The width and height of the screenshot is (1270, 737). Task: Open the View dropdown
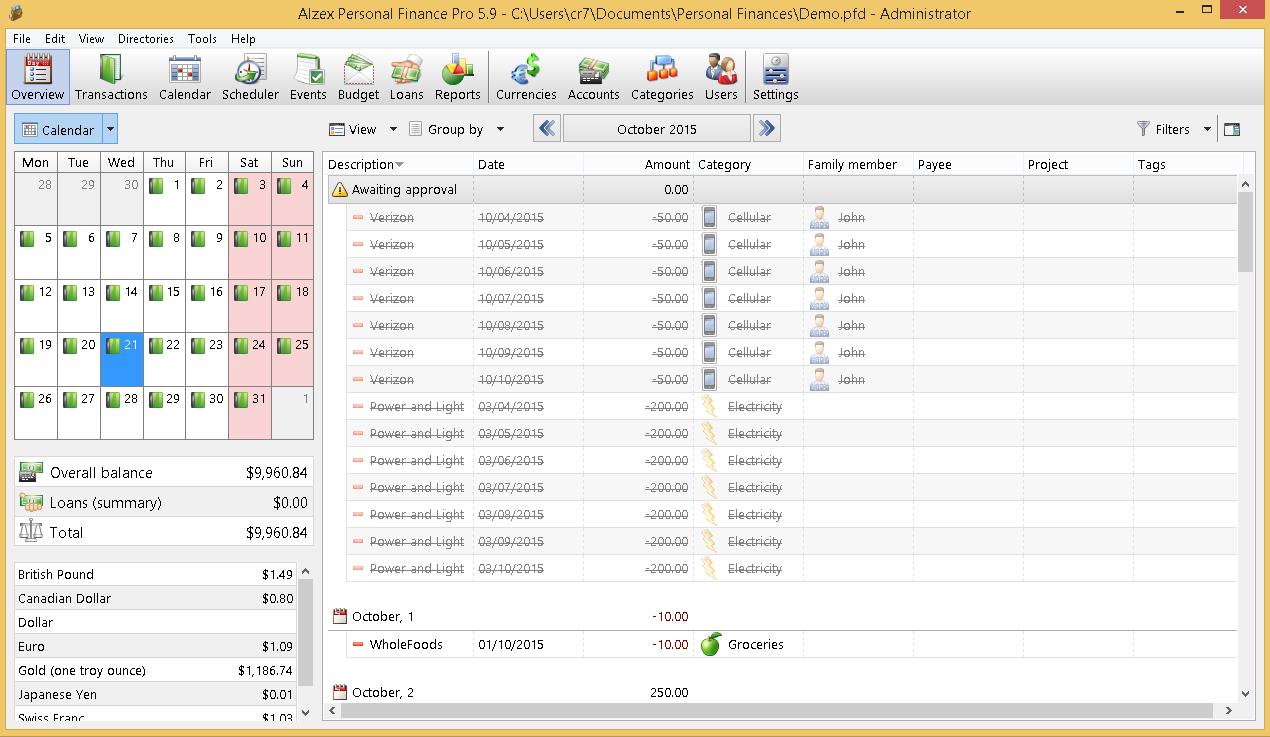point(391,129)
